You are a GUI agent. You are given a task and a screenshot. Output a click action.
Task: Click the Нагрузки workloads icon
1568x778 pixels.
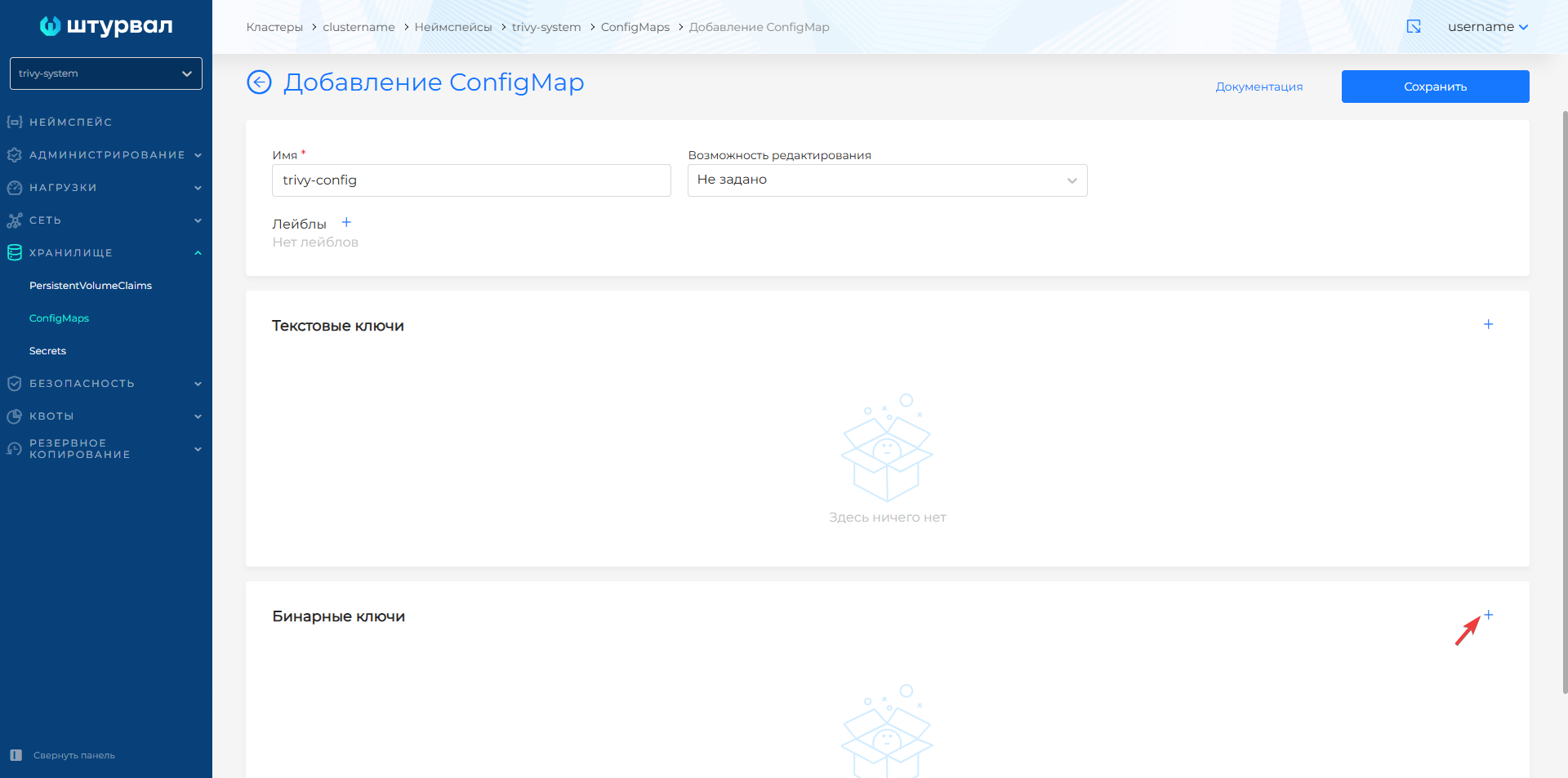14,187
